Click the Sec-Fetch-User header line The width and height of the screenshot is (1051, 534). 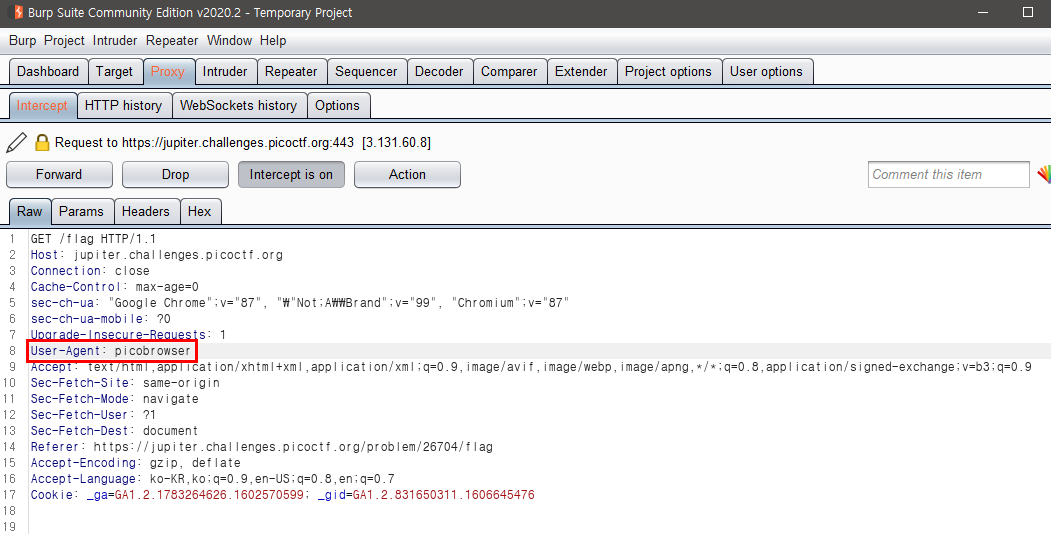(x=93, y=415)
